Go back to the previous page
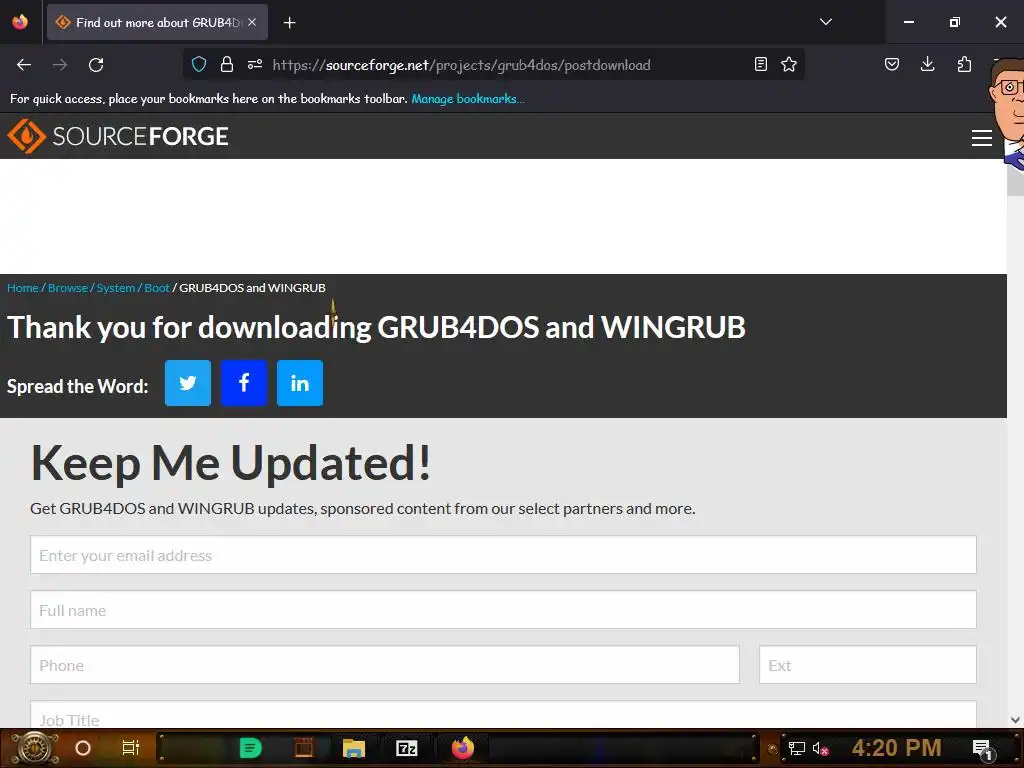Screen dimensions: 1024x768 [24, 65]
